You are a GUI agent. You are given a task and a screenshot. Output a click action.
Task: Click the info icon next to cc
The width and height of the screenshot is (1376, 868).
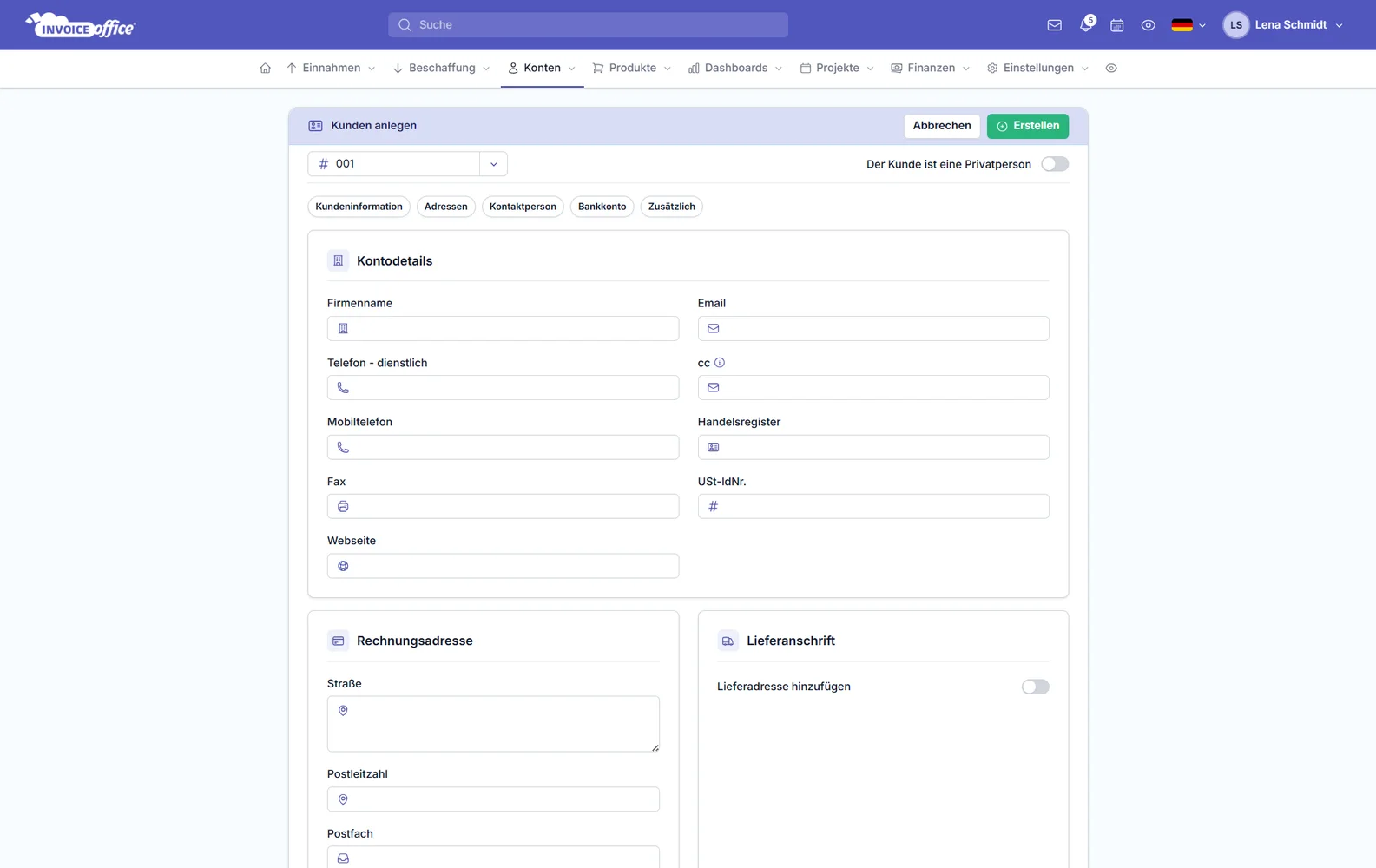[720, 363]
